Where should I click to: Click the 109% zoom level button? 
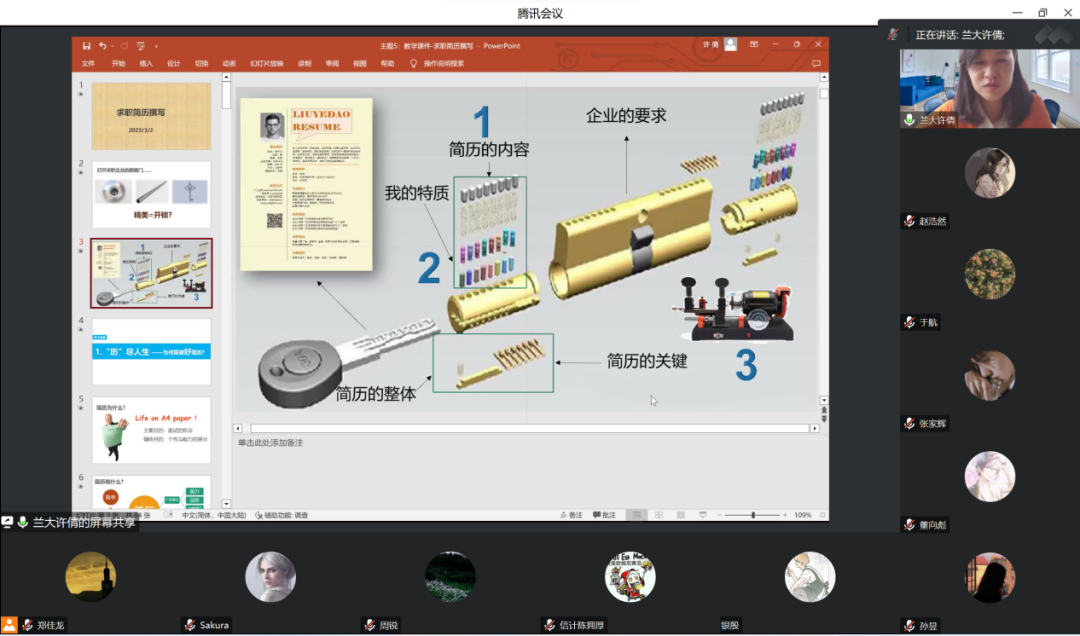[803, 515]
